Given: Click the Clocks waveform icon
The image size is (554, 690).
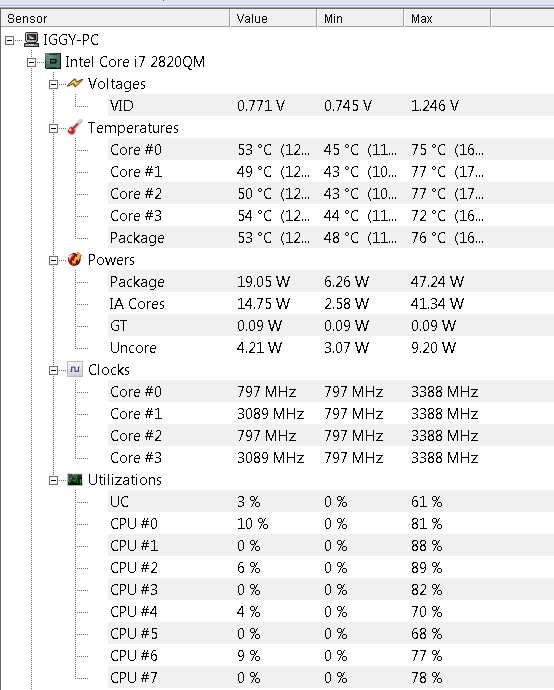Looking at the screenshot, I should pos(75,370).
